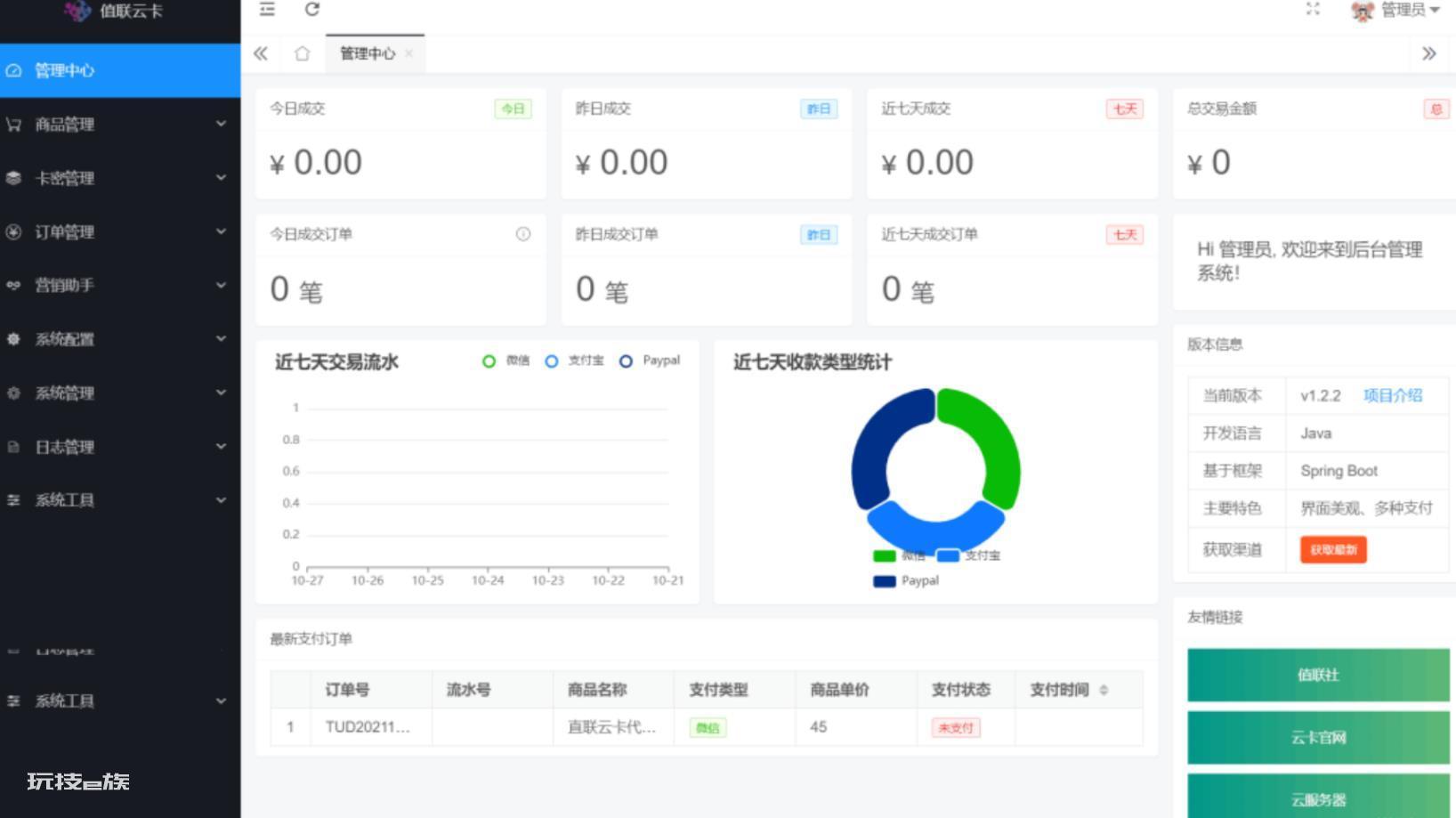
Task: Open the 云卡官网 friendly link banner
Action: click(1318, 737)
